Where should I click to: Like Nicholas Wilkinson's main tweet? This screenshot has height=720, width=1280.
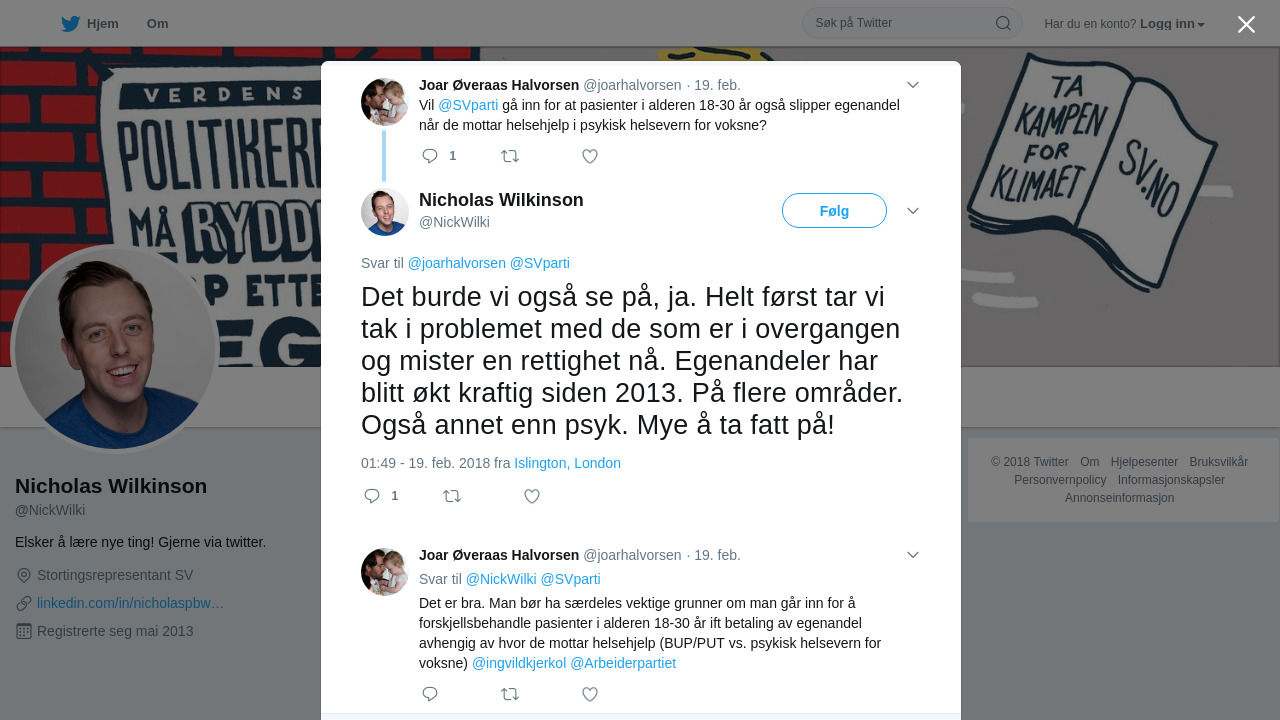(532, 496)
